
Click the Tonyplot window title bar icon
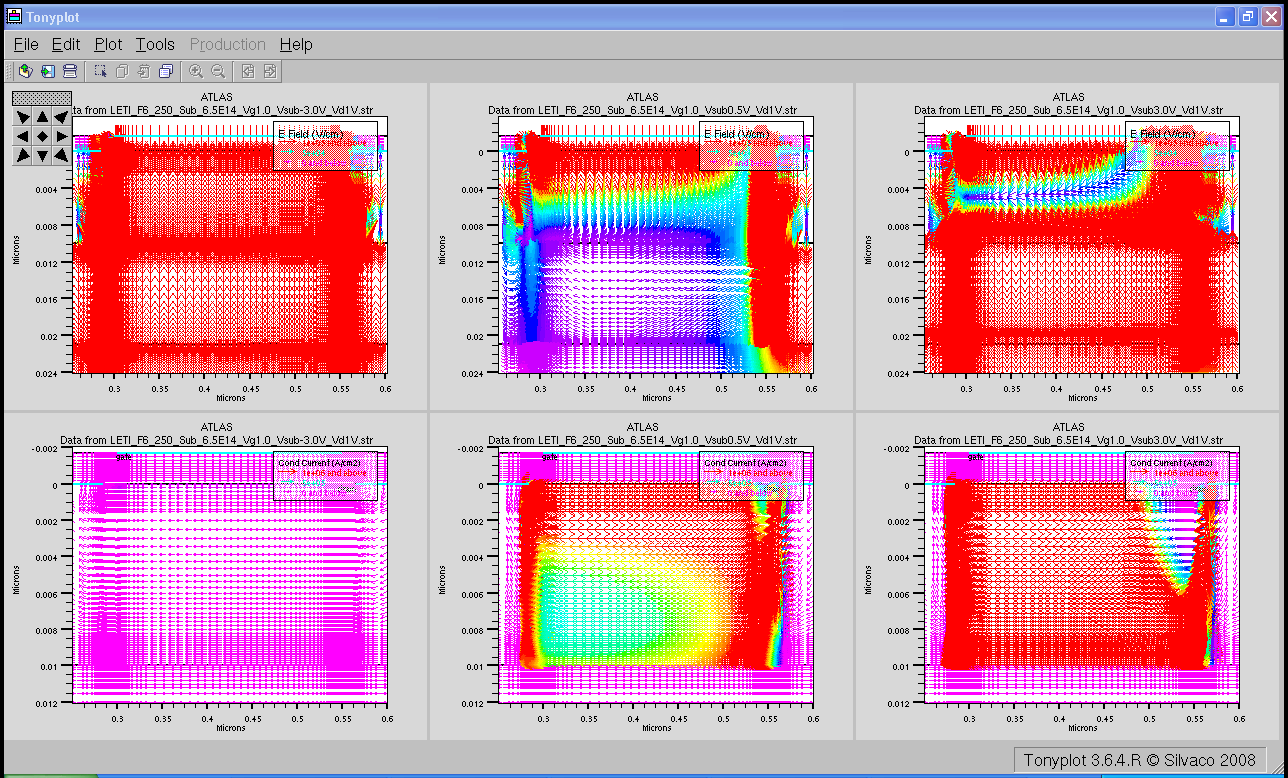[15, 16]
